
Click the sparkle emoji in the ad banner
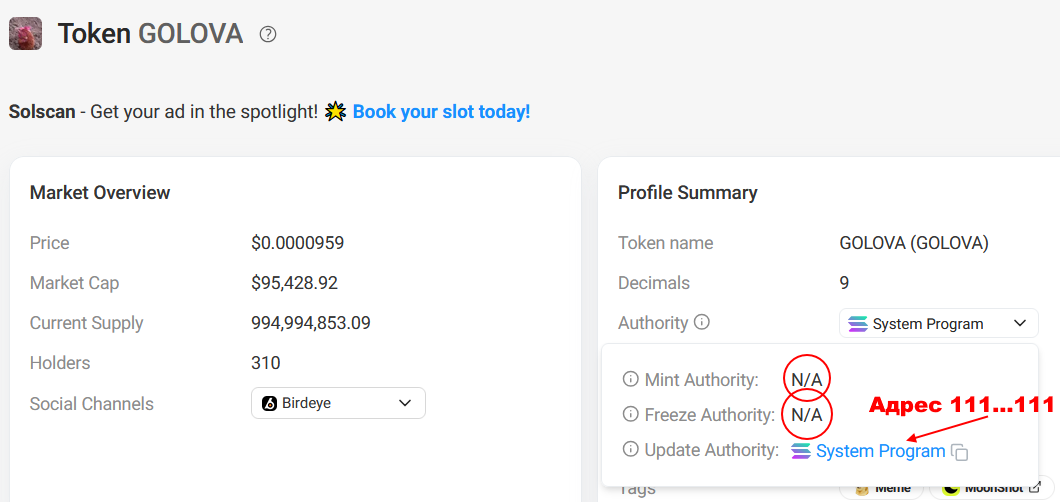tap(335, 112)
